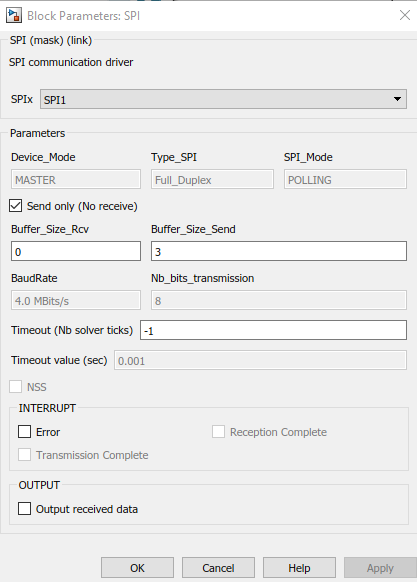The image size is (417, 582).
Task: Uncheck Send only (No receive)
Action: (16, 206)
